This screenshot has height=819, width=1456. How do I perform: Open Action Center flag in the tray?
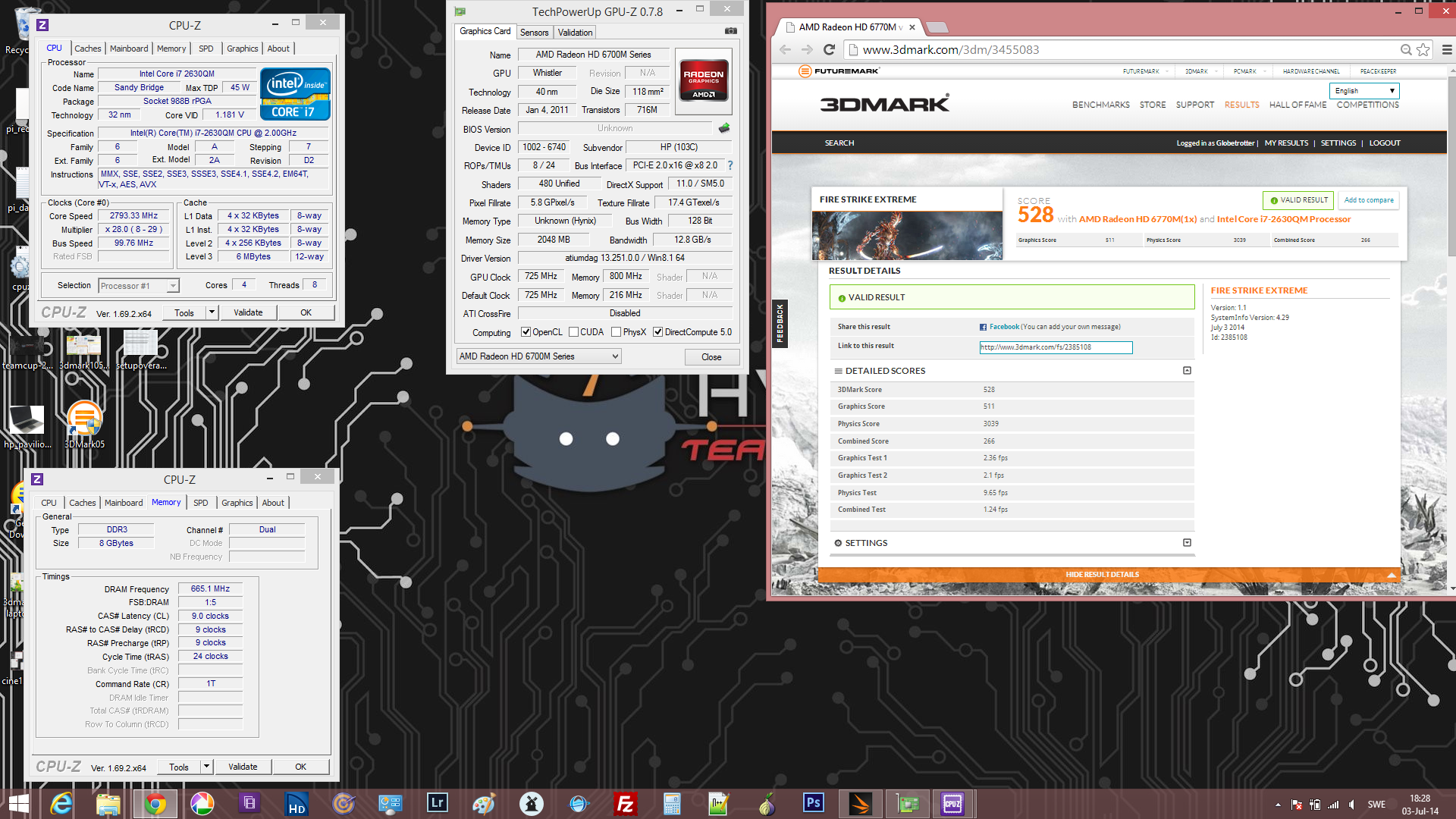point(1296,805)
